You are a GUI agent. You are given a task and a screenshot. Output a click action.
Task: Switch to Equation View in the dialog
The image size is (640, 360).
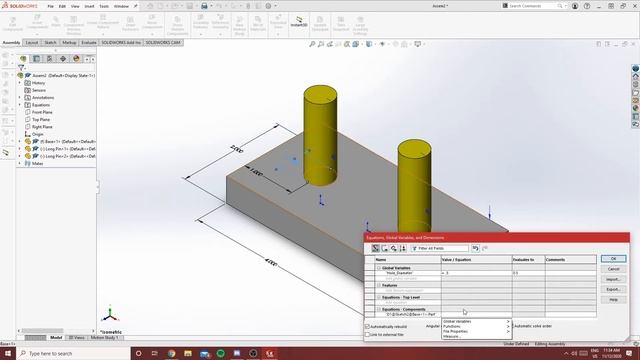pyautogui.click(x=376, y=248)
